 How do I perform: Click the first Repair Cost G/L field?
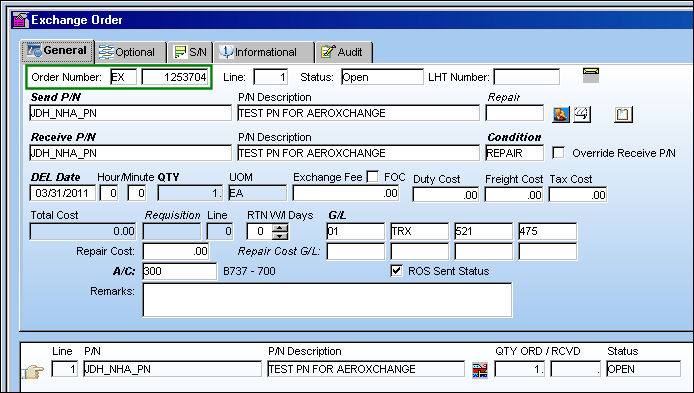pos(356,251)
